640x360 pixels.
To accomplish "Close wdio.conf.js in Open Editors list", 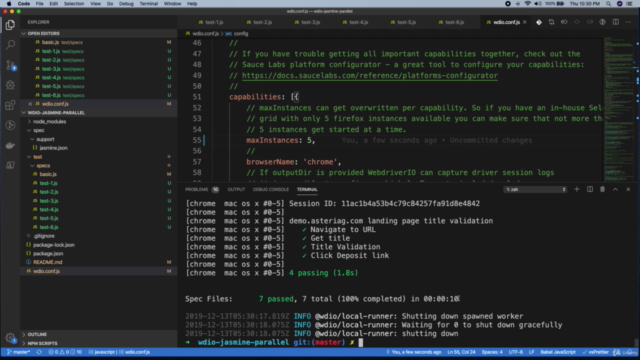I will point(30,104).
